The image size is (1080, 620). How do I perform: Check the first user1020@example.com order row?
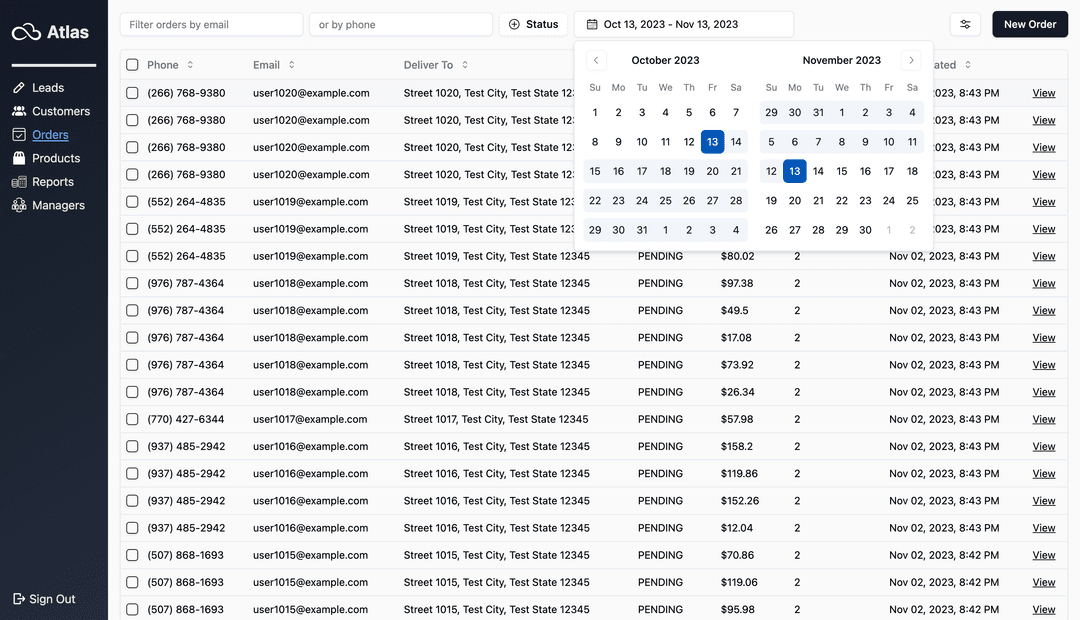click(133, 93)
